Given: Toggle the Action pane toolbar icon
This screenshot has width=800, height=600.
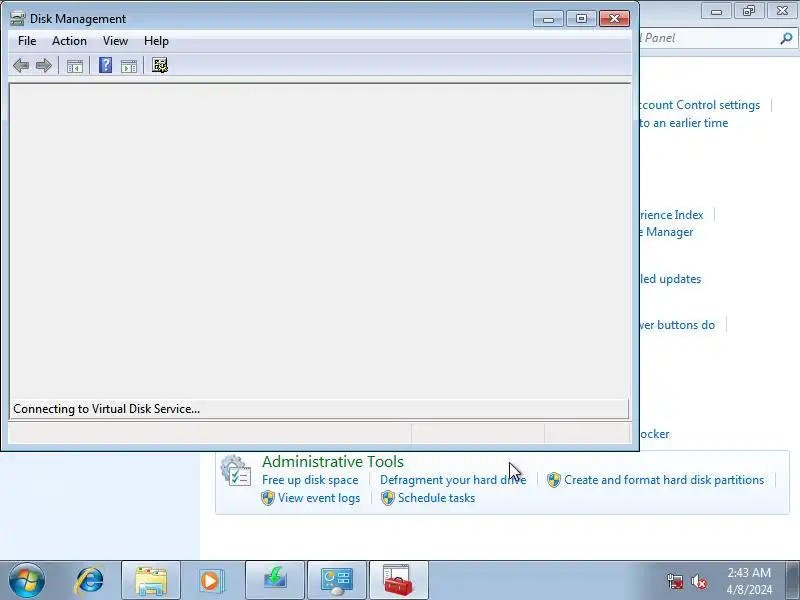Looking at the screenshot, I should click(129, 66).
